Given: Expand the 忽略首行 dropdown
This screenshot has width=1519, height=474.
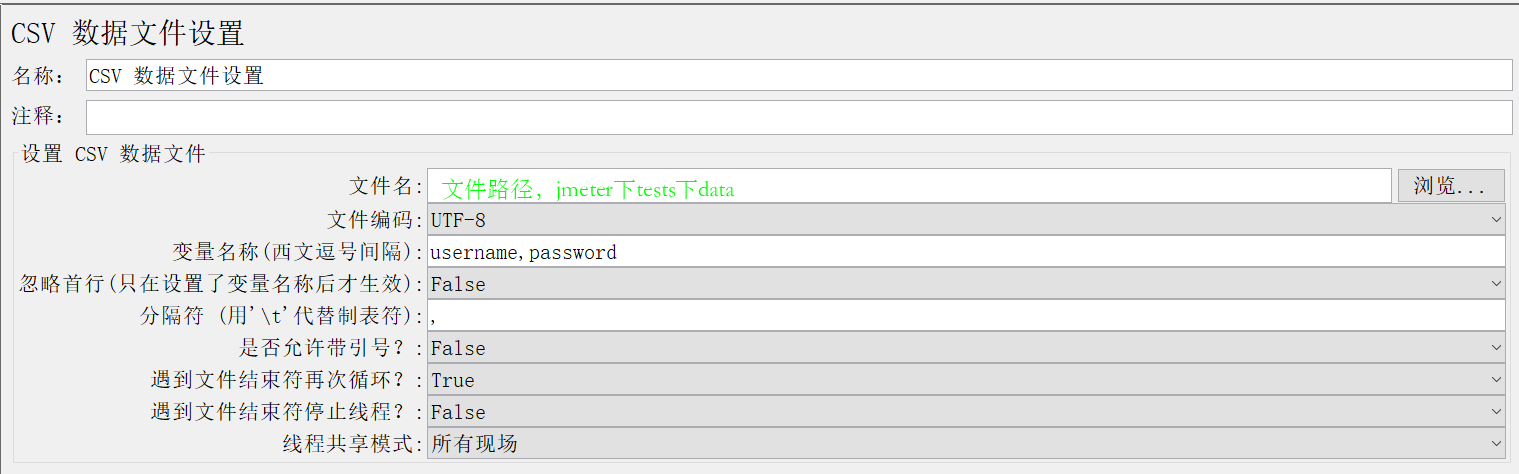Looking at the screenshot, I should 966,284.
